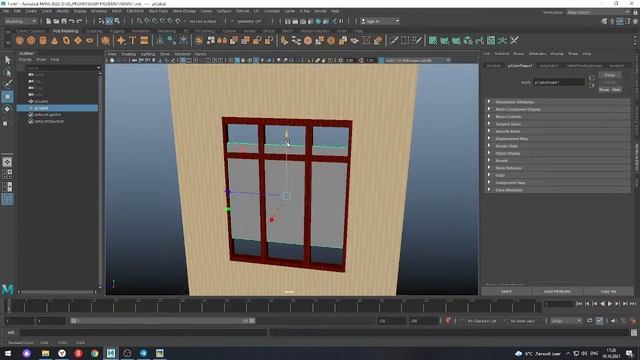The height and width of the screenshot is (360, 640).
Task: Expand the Smooth Mesh section
Action: [558, 131]
